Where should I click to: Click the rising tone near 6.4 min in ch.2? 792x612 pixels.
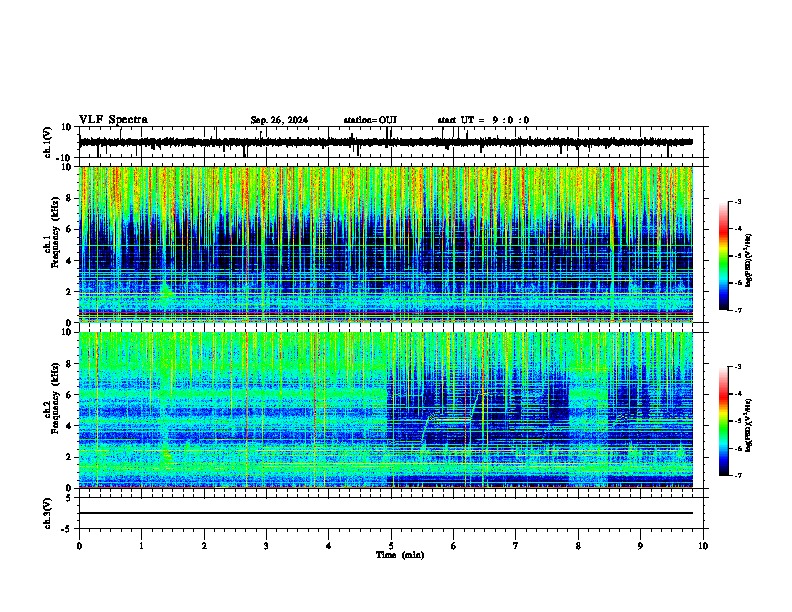tap(475, 406)
